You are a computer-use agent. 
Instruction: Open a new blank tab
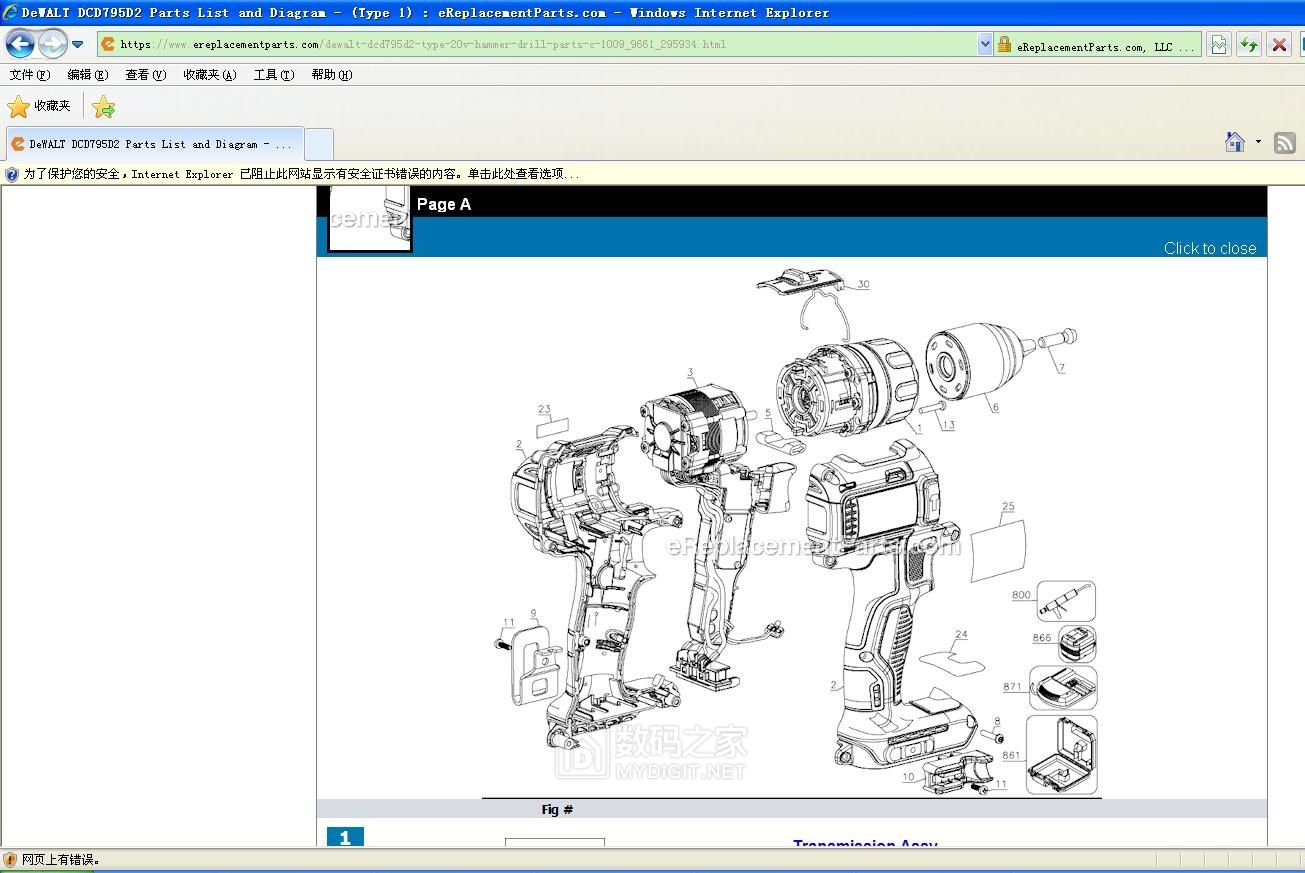pos(318,144)
